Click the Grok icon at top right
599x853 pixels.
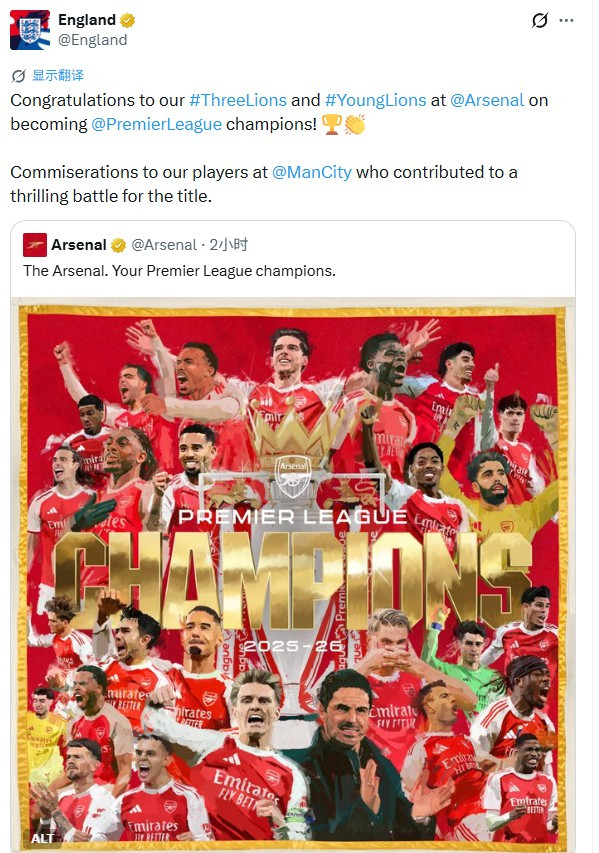(x=539, y=21)
